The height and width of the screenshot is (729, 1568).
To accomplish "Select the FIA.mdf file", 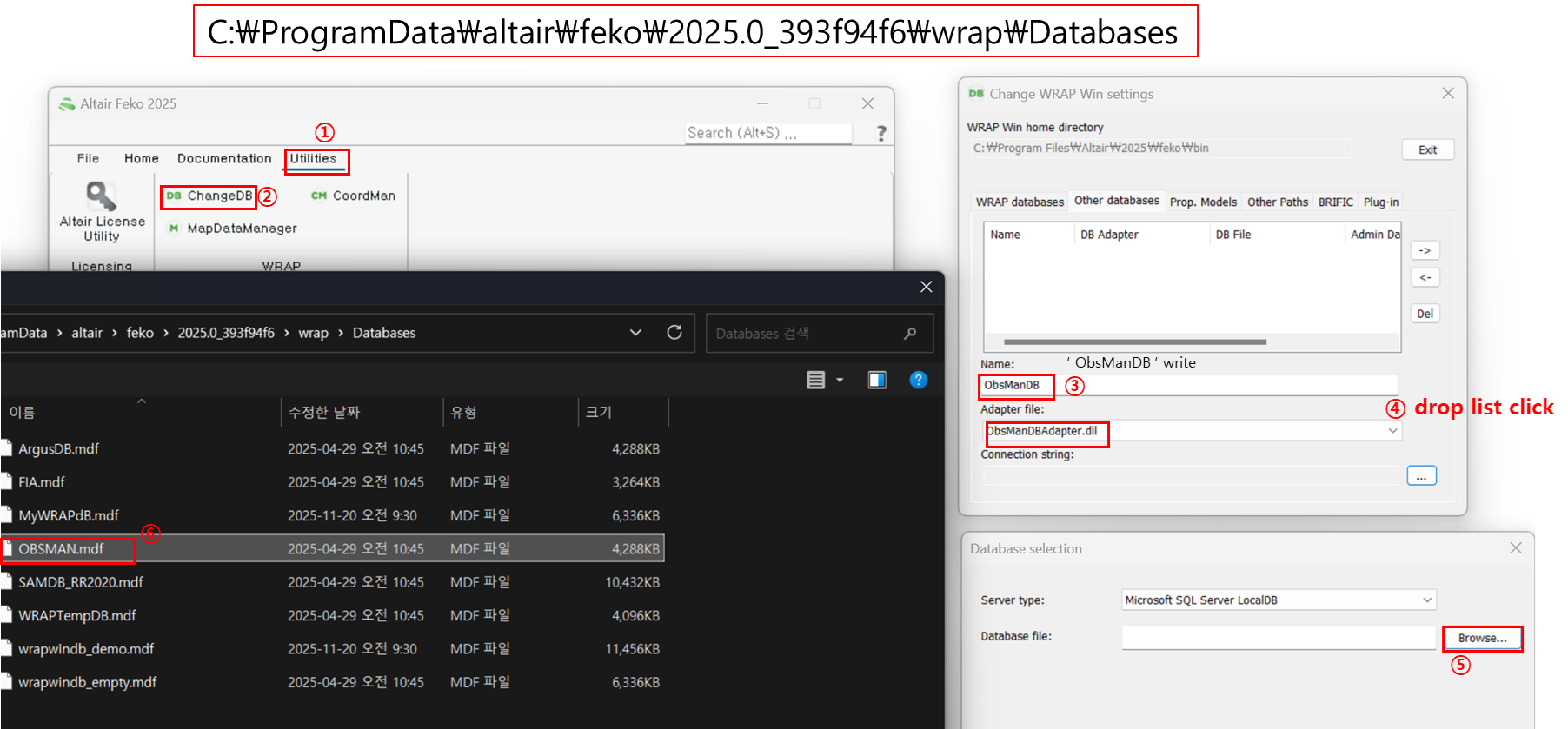I will pos(332,482).
